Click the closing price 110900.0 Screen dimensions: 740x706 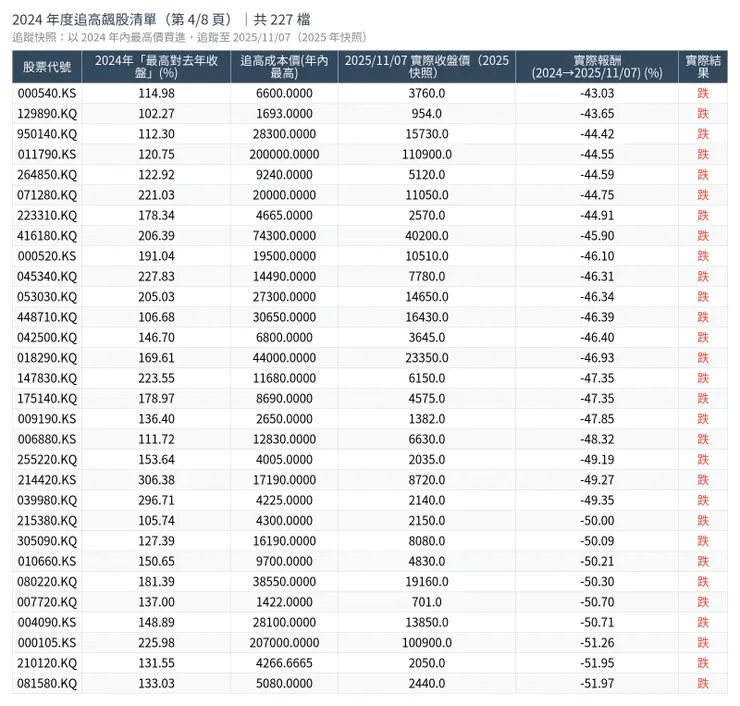[x=427, y=154]
